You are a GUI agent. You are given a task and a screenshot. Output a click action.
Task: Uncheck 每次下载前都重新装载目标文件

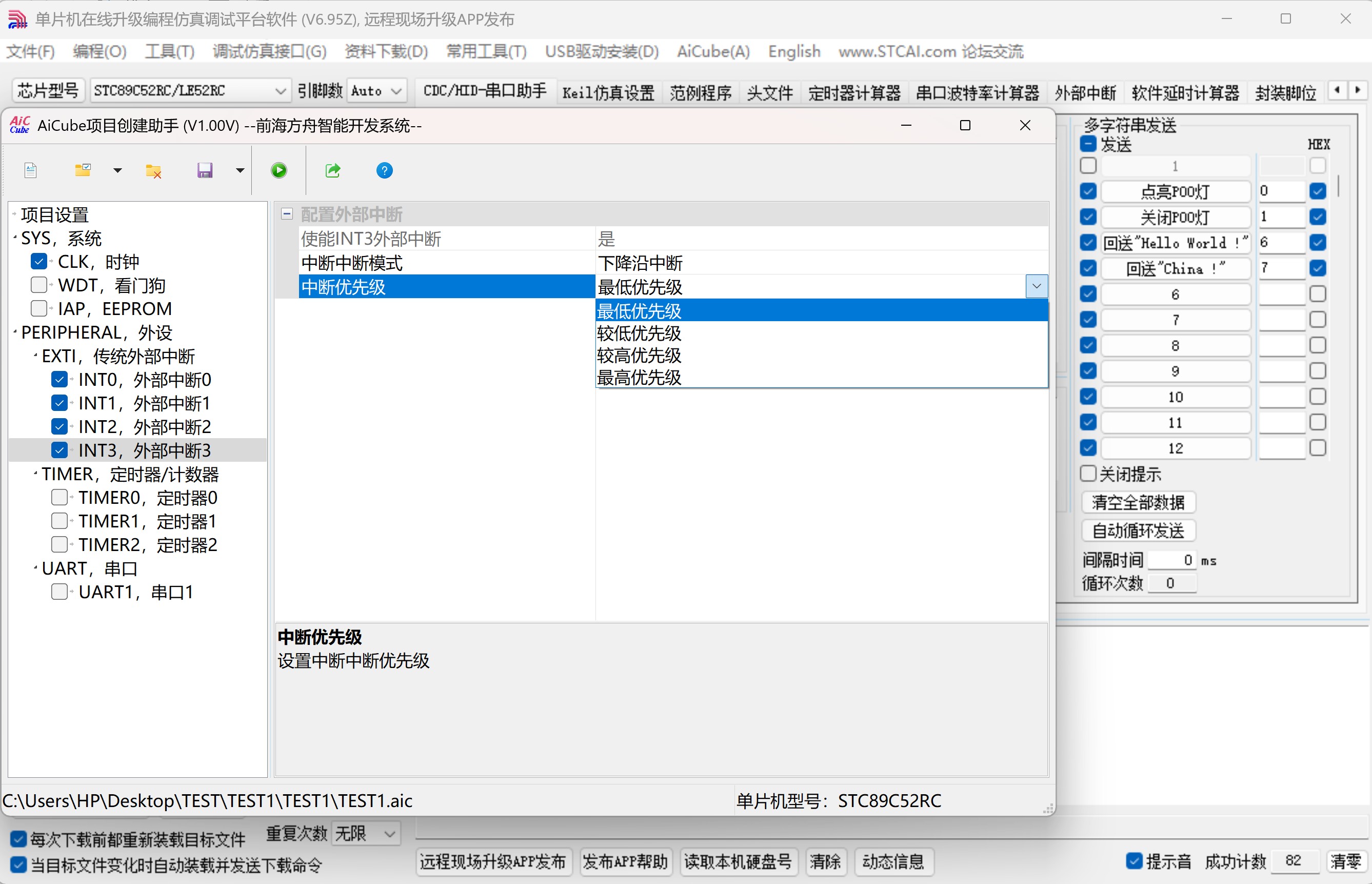tap(18, 839)
